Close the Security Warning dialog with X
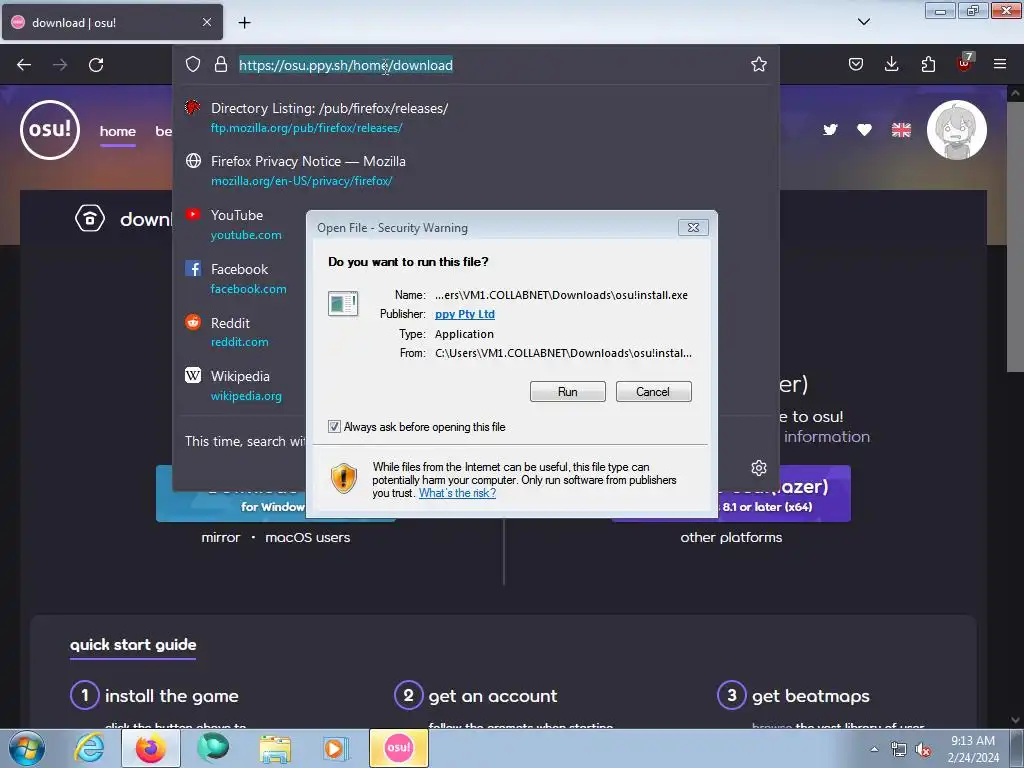The width and height of the screenshot is (1024, 768). click(x=693, y=227)
